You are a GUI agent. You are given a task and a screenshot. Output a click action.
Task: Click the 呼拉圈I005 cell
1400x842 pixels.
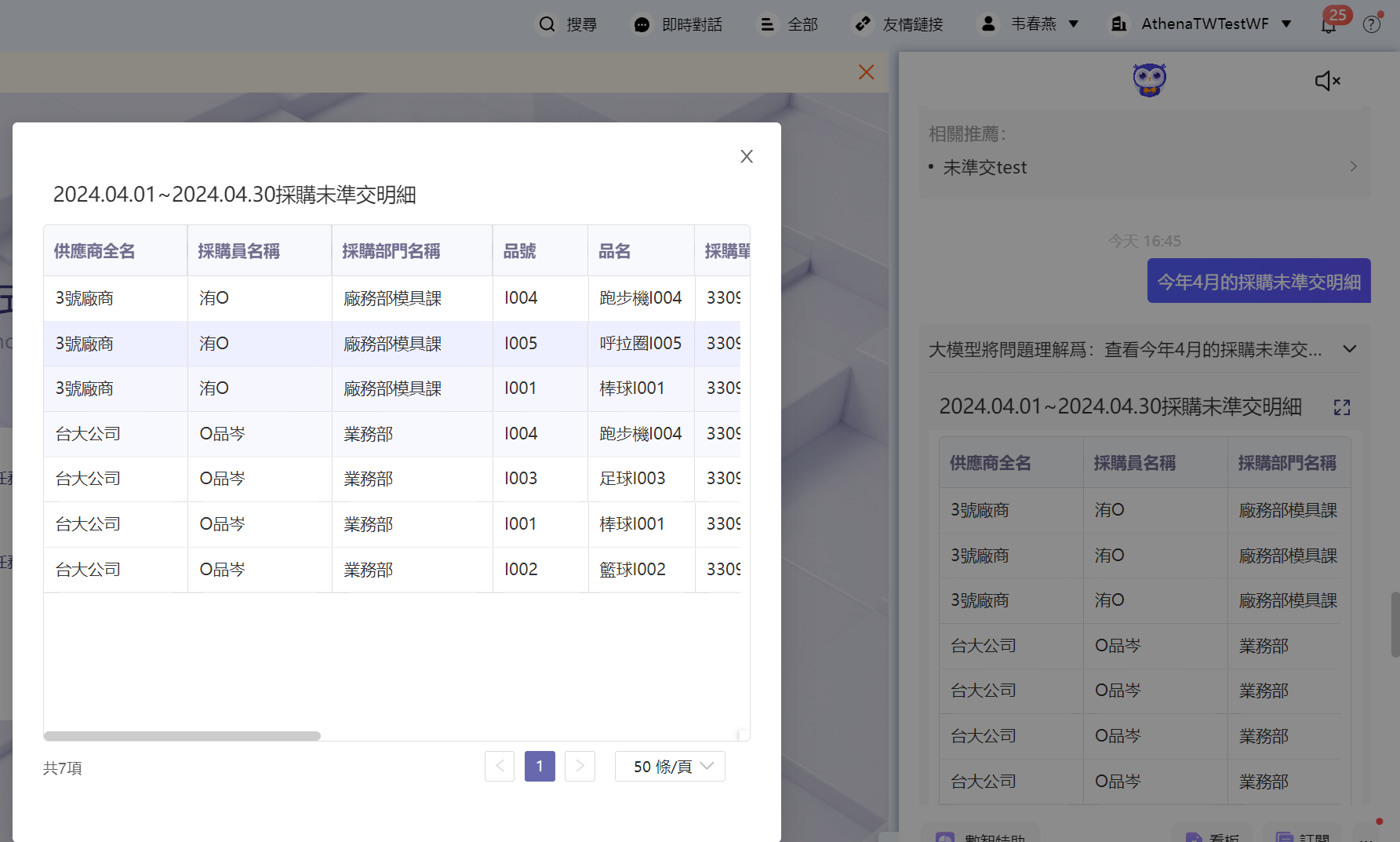point(640,344)
